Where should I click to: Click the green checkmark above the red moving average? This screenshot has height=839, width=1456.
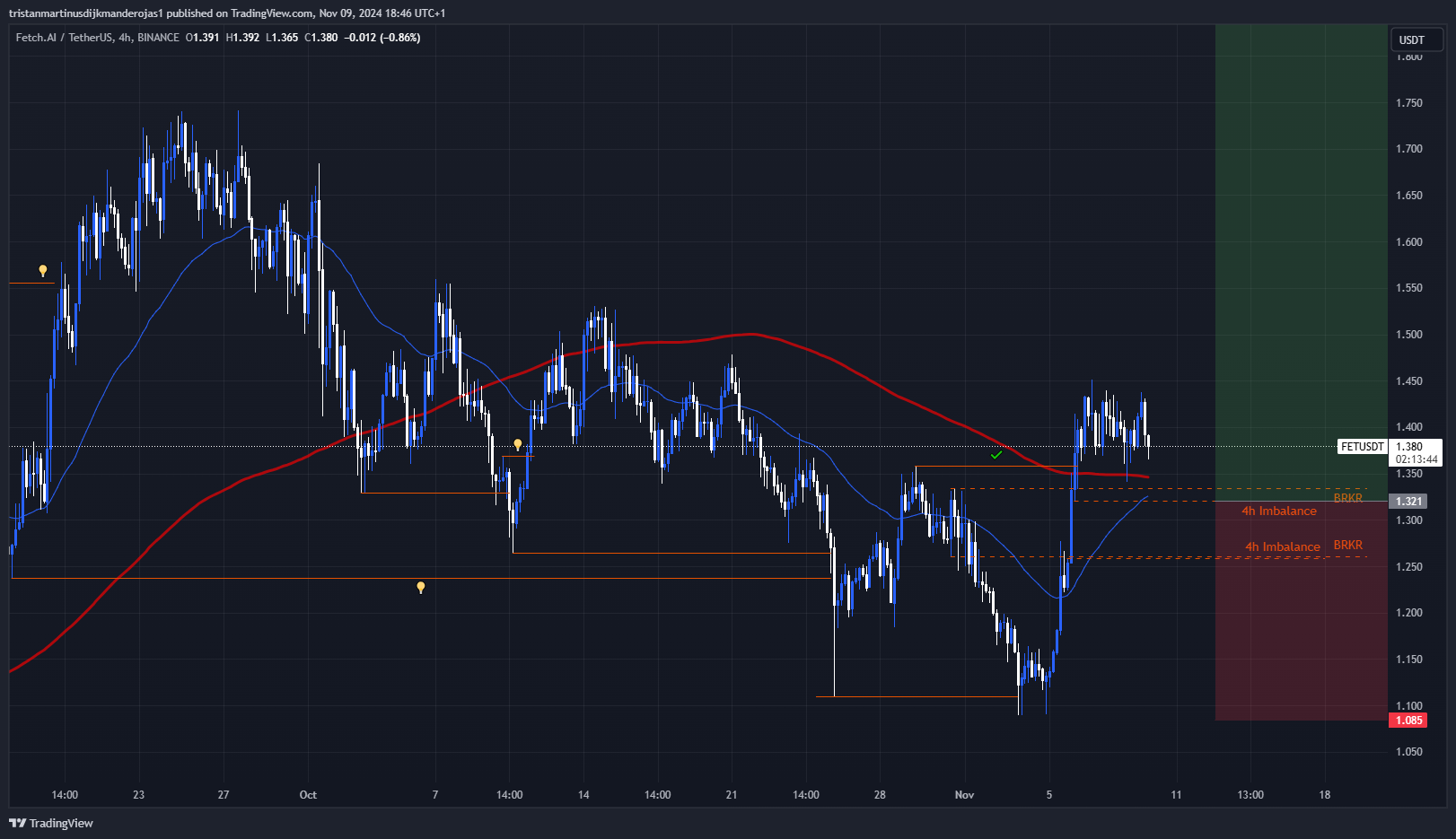point(996,455)
